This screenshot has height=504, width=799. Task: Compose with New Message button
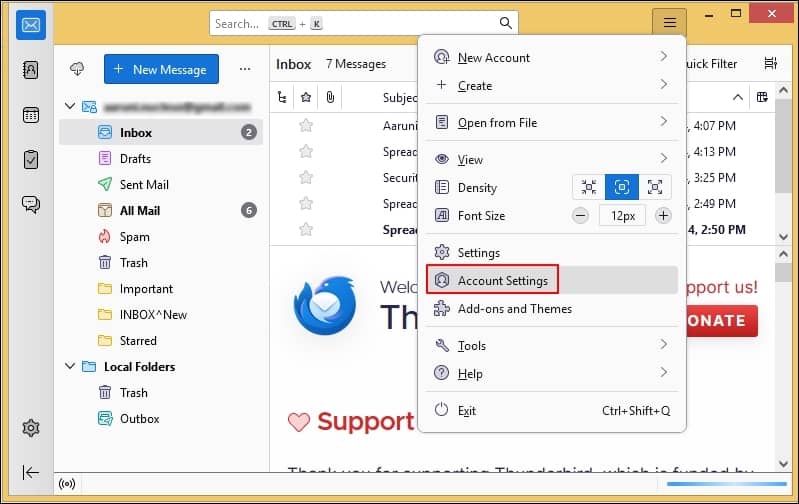[161, 69]
